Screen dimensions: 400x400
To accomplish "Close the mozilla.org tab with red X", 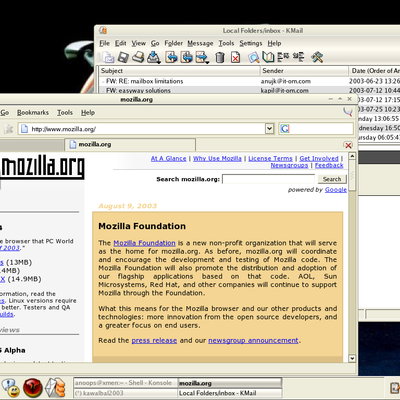I will coord(348,145).
